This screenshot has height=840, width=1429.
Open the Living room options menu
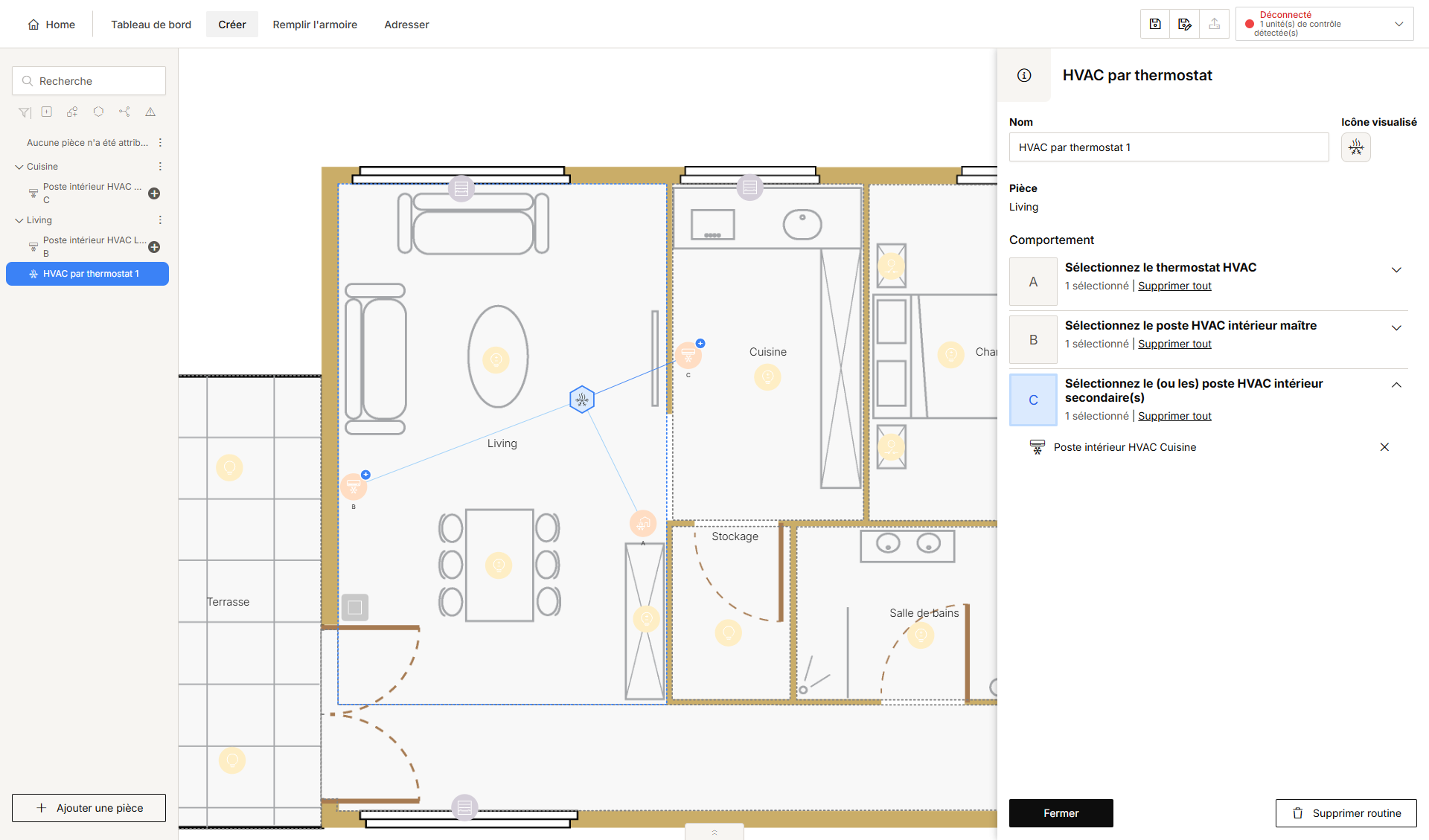click(x=160, y=220)
